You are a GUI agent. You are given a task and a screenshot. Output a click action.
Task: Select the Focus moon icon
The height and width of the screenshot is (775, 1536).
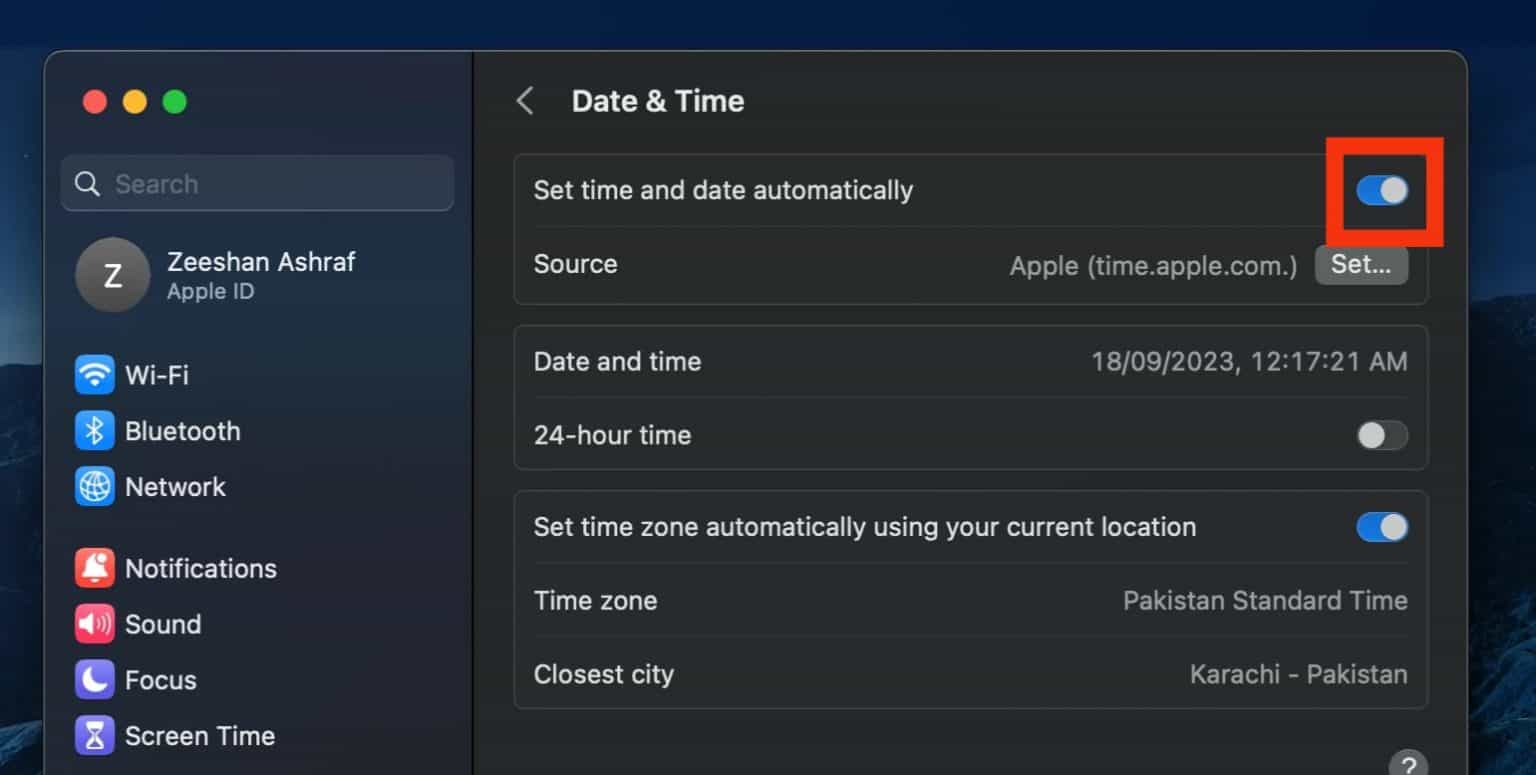95,680
